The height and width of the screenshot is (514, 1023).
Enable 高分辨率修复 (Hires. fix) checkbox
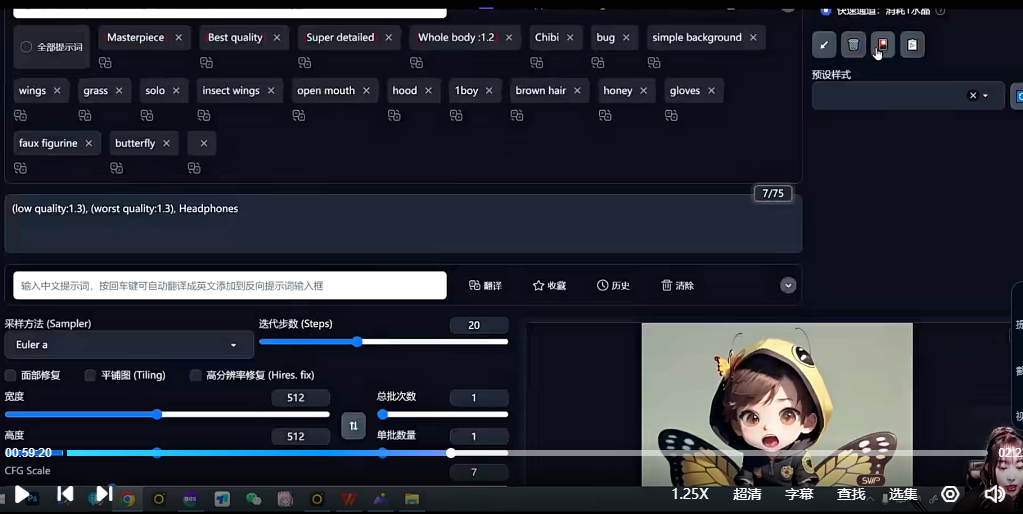pos(195,375)
